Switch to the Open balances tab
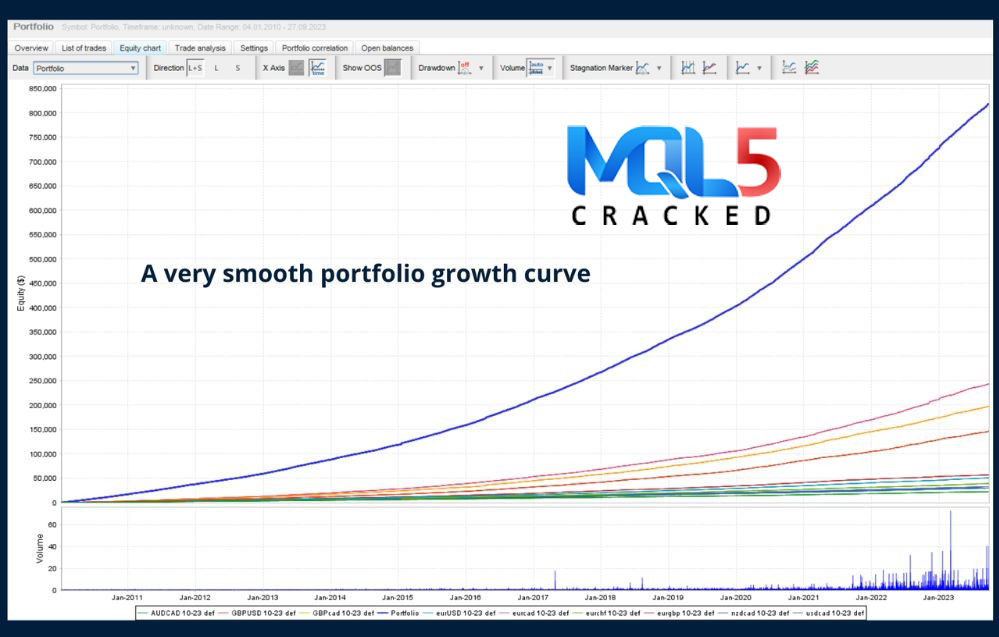 pyautogui.click(x=387, y=48)
